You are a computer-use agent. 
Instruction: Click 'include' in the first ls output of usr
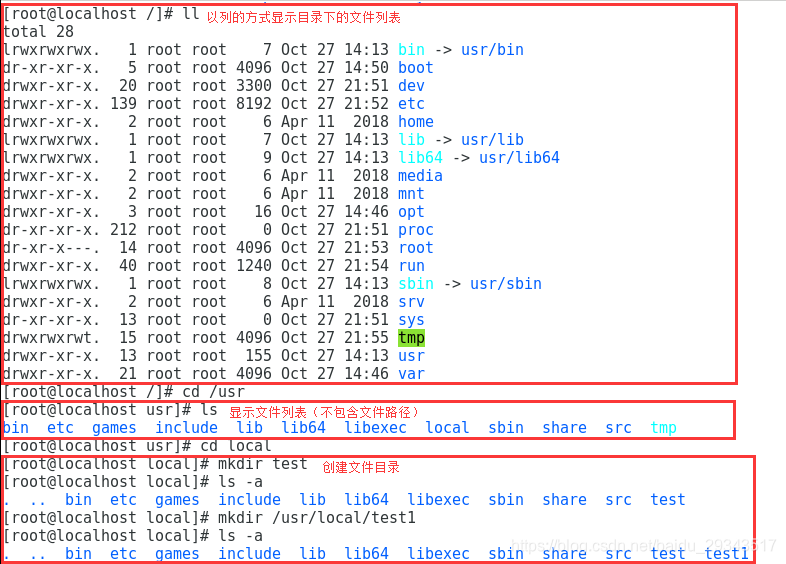[186, 428]
